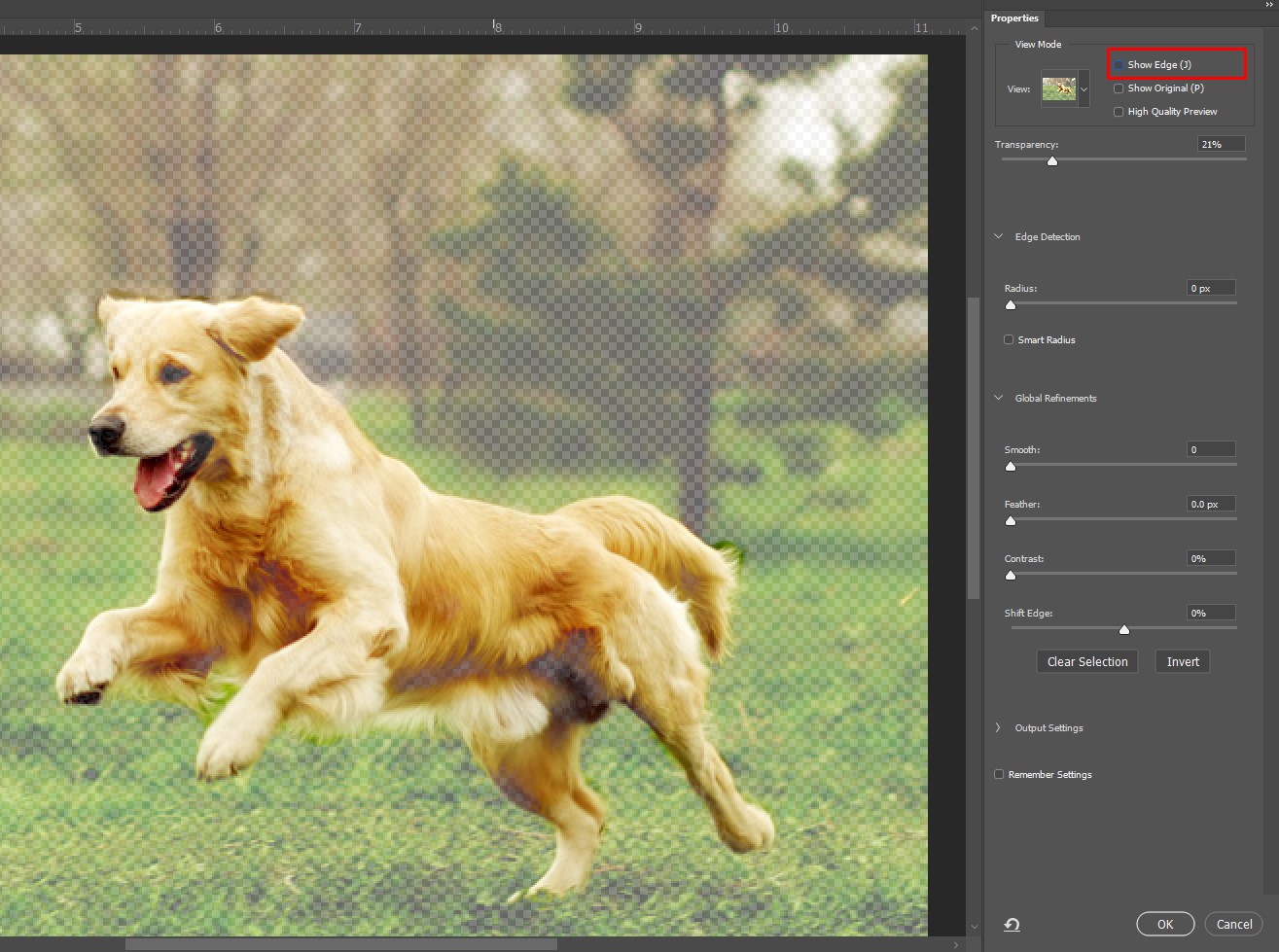Click the Transparency slider handle
Screen dimensions: 1279x952
coord(1052,161)
